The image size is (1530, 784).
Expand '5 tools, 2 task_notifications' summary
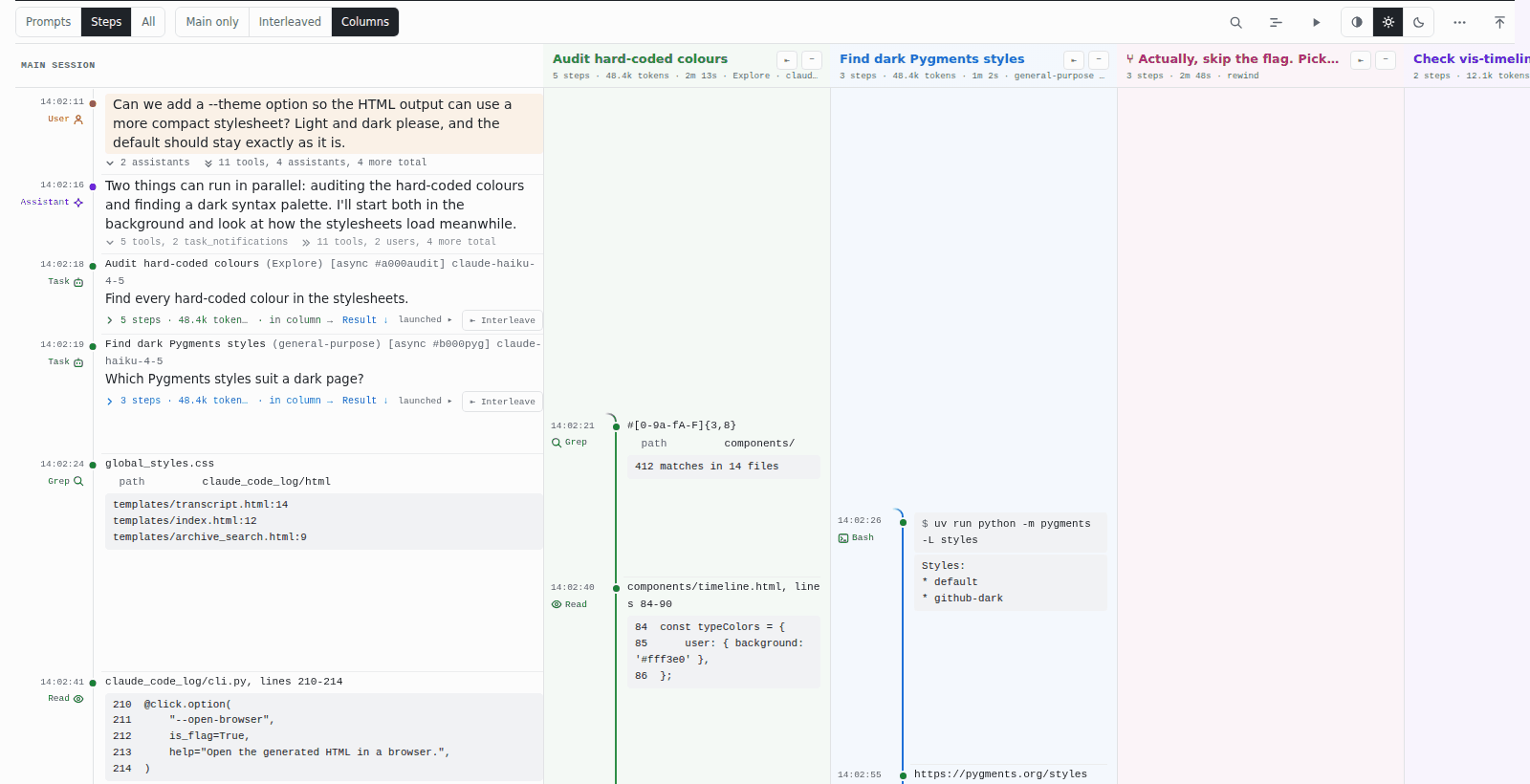tap(197, 243)
